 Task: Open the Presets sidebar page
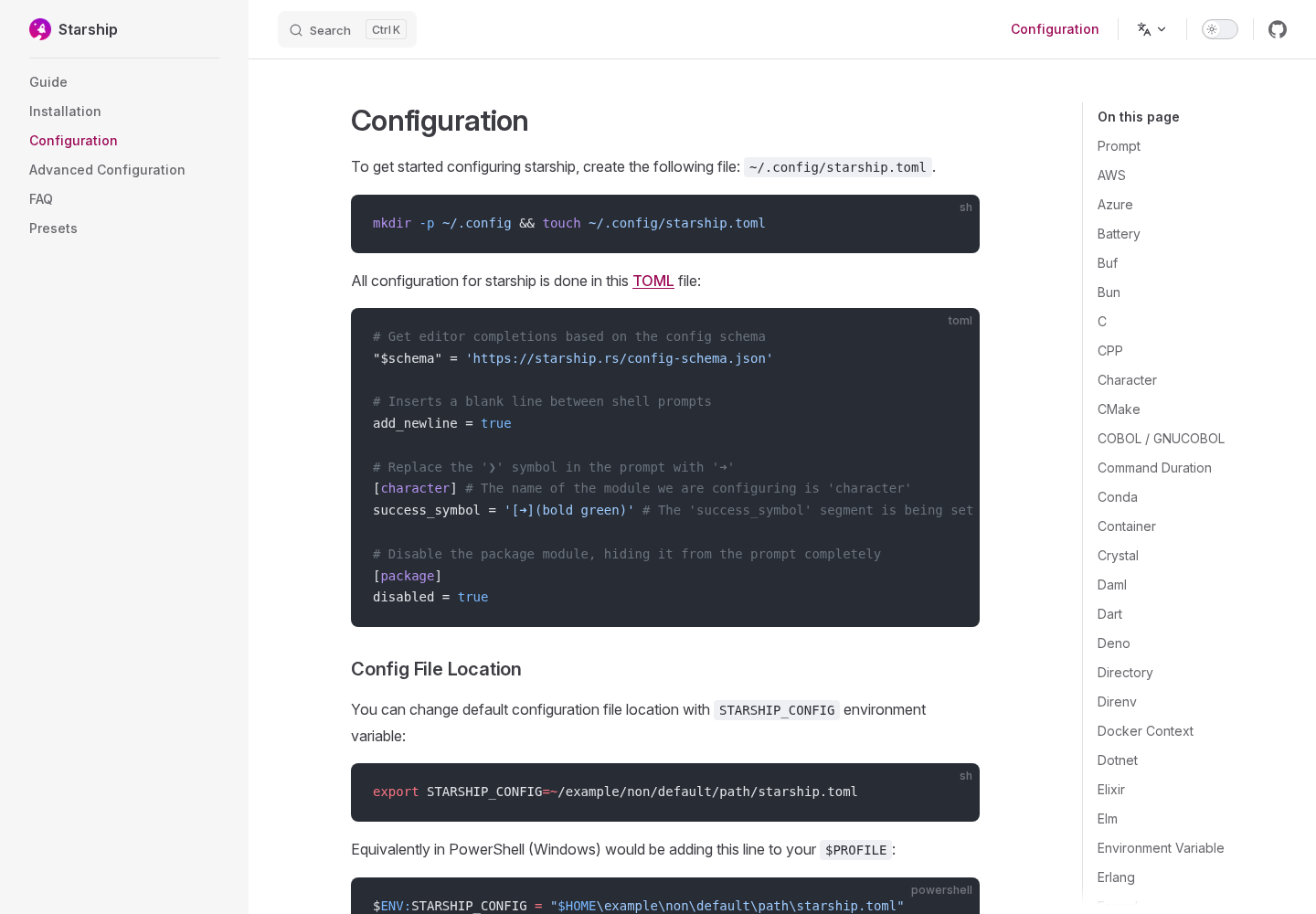point(53,228)
